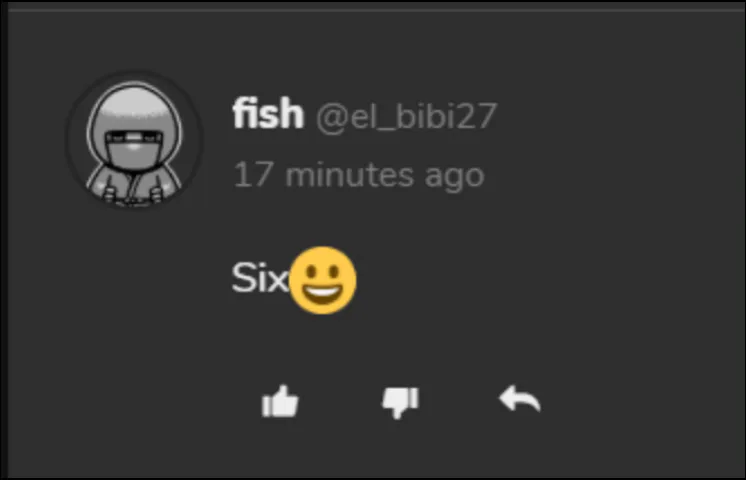
Task: Open fish's hooded avatar picture
Action: tap(134, 141)
